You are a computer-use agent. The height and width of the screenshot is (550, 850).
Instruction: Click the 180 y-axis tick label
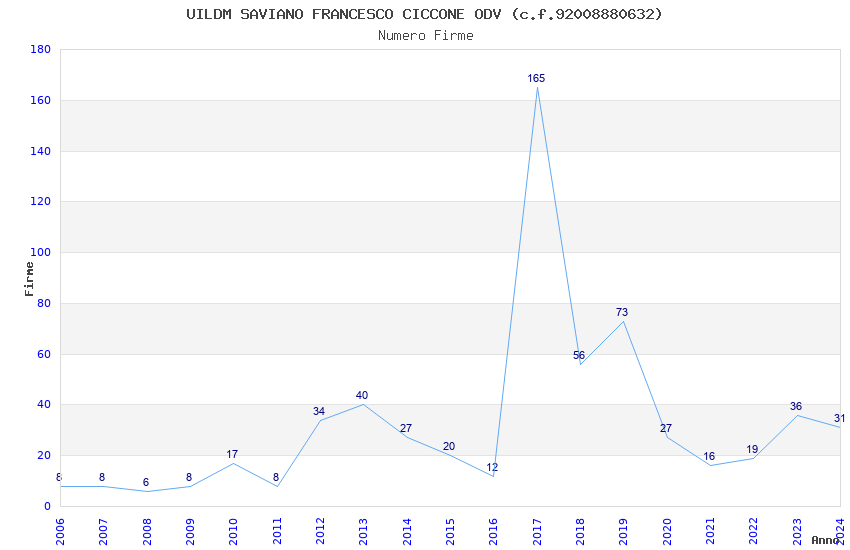pyautogui.click(x=41, y=49)
